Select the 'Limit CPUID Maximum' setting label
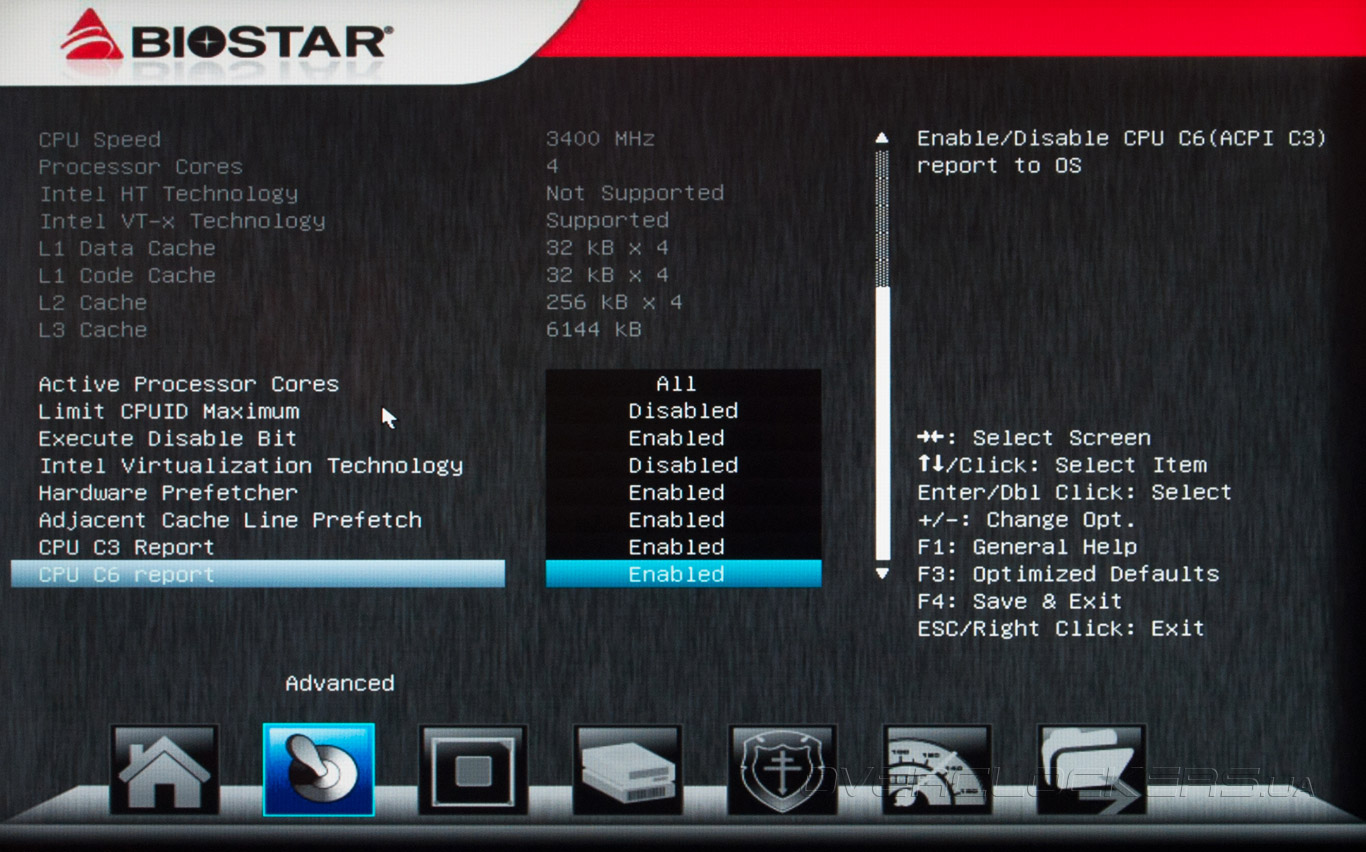This screenshot has height=852, width=1366. [x=169, y=411]
